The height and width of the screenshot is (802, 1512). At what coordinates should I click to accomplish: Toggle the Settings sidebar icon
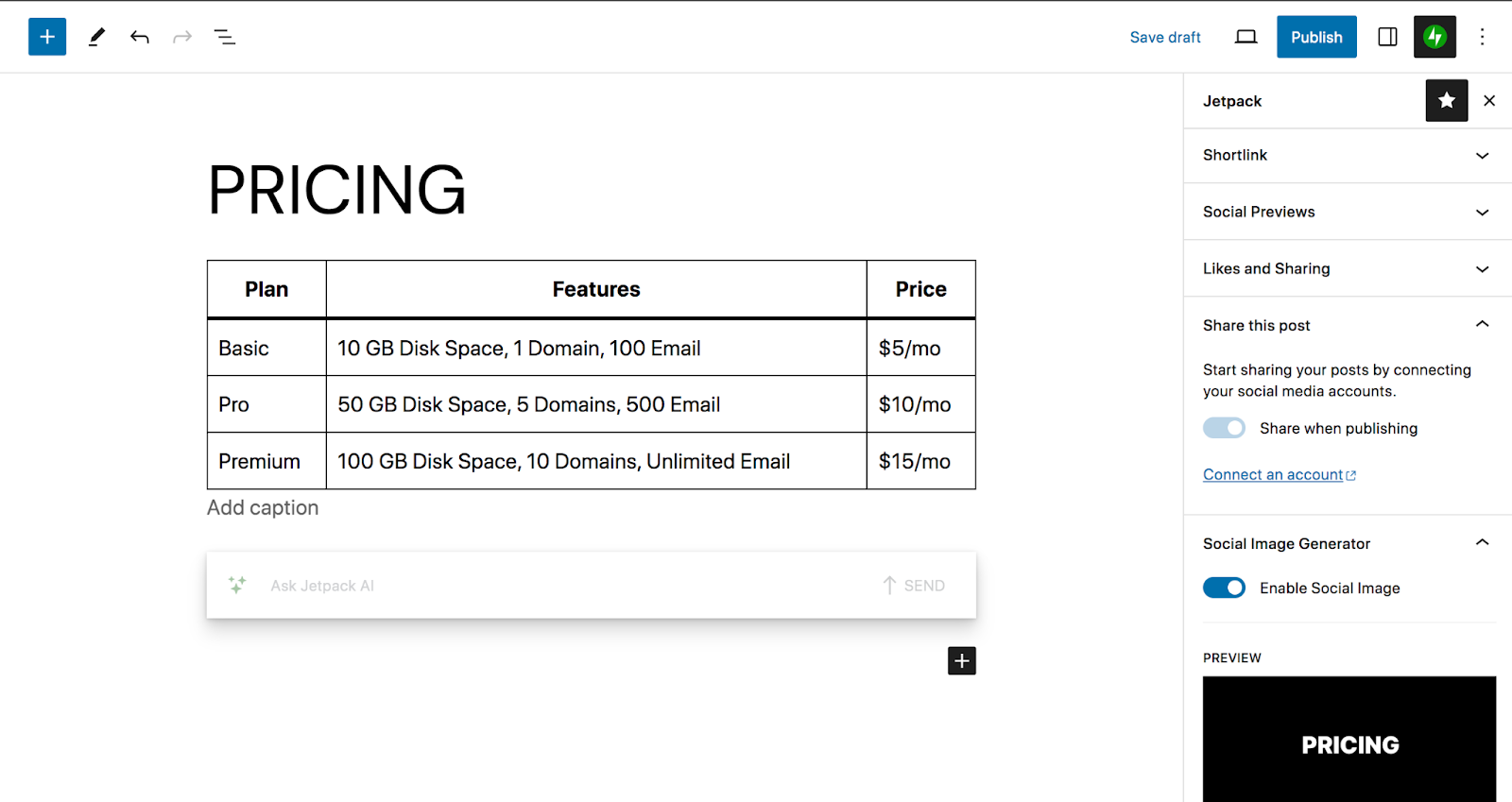click(1387, 37)
